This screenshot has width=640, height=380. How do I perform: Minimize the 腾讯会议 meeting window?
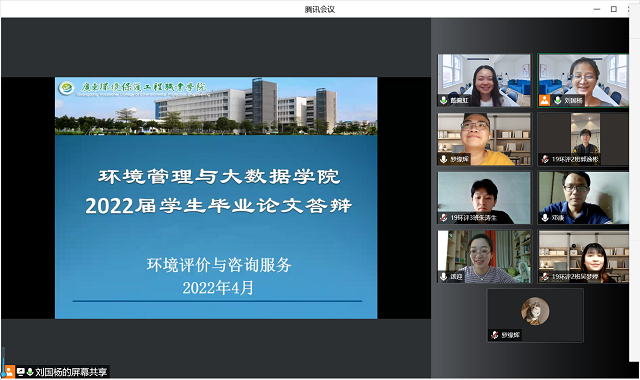pos(597,9)
